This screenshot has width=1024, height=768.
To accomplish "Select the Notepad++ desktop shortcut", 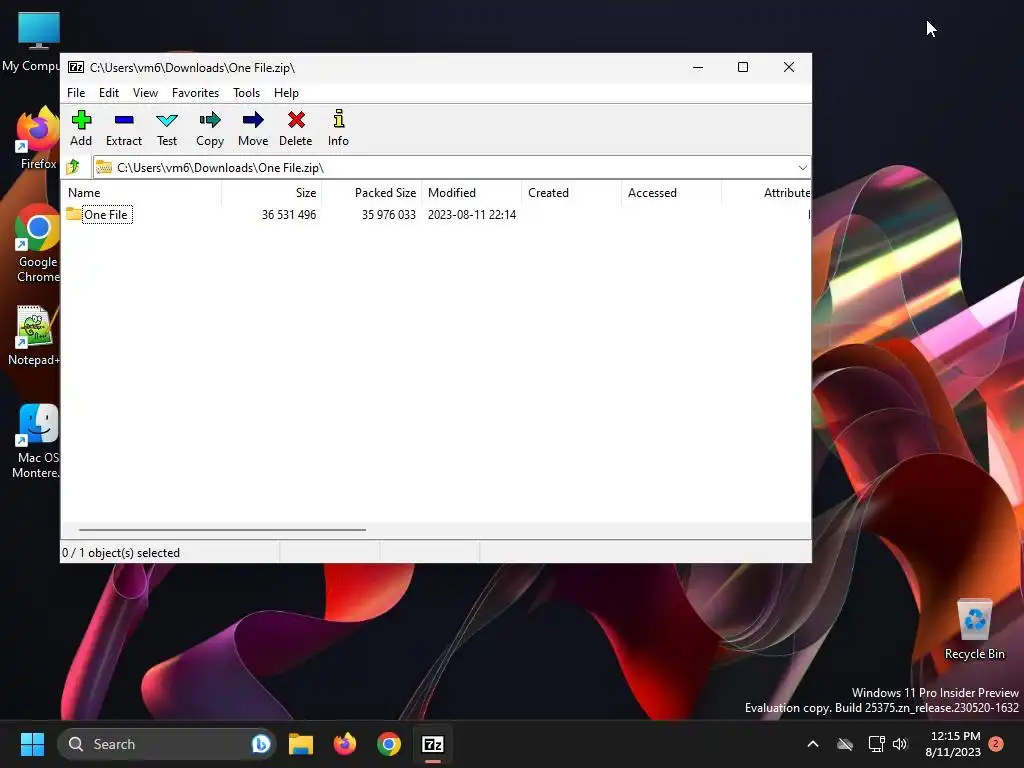I will (x=34, y=336).
